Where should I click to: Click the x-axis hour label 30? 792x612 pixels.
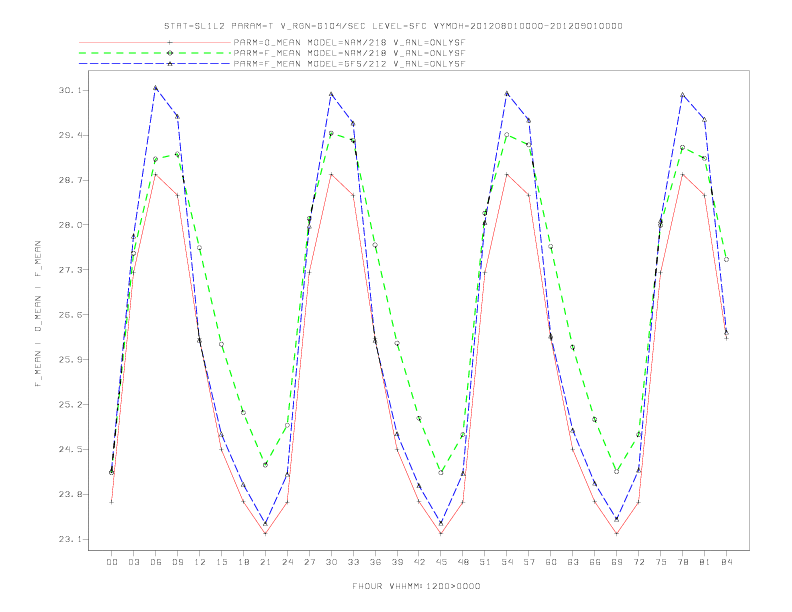pos(331,562)
